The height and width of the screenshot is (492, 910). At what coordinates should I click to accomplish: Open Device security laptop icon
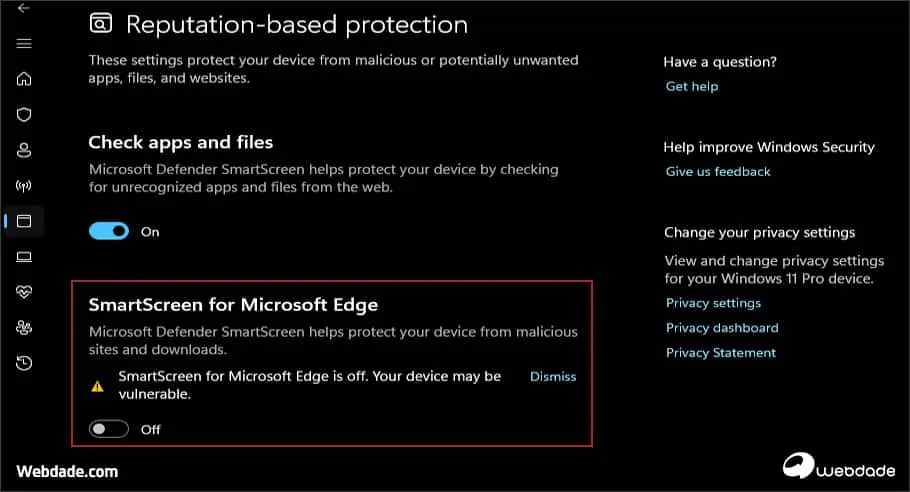(x=24, y=257)
